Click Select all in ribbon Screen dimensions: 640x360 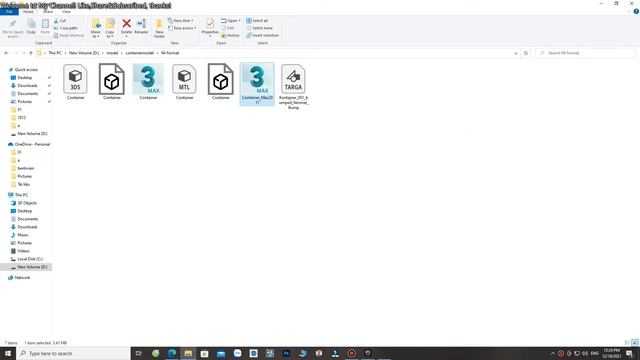257,20
